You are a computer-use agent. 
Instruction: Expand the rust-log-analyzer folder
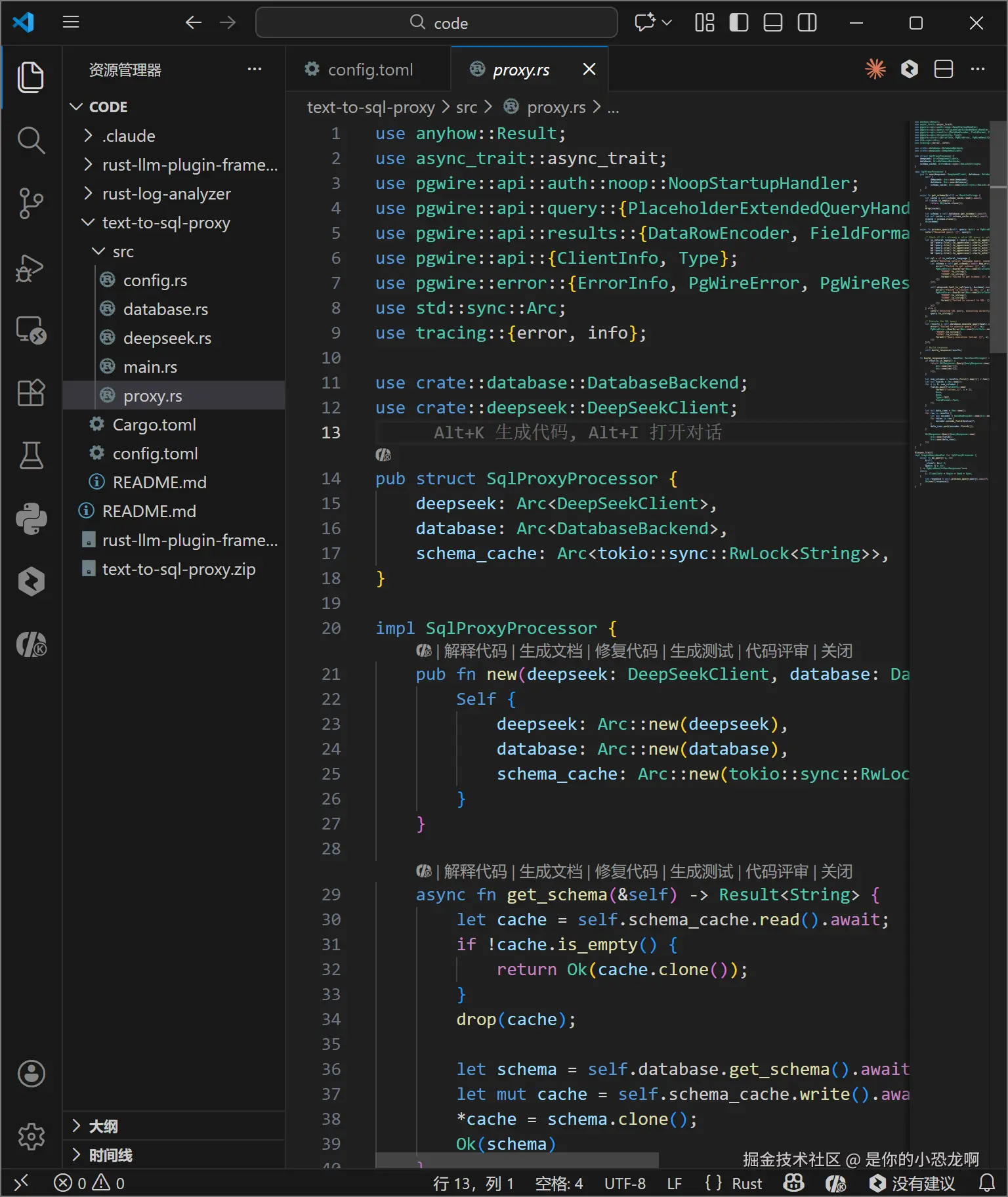pyautogui.click(x=166, y=194)
